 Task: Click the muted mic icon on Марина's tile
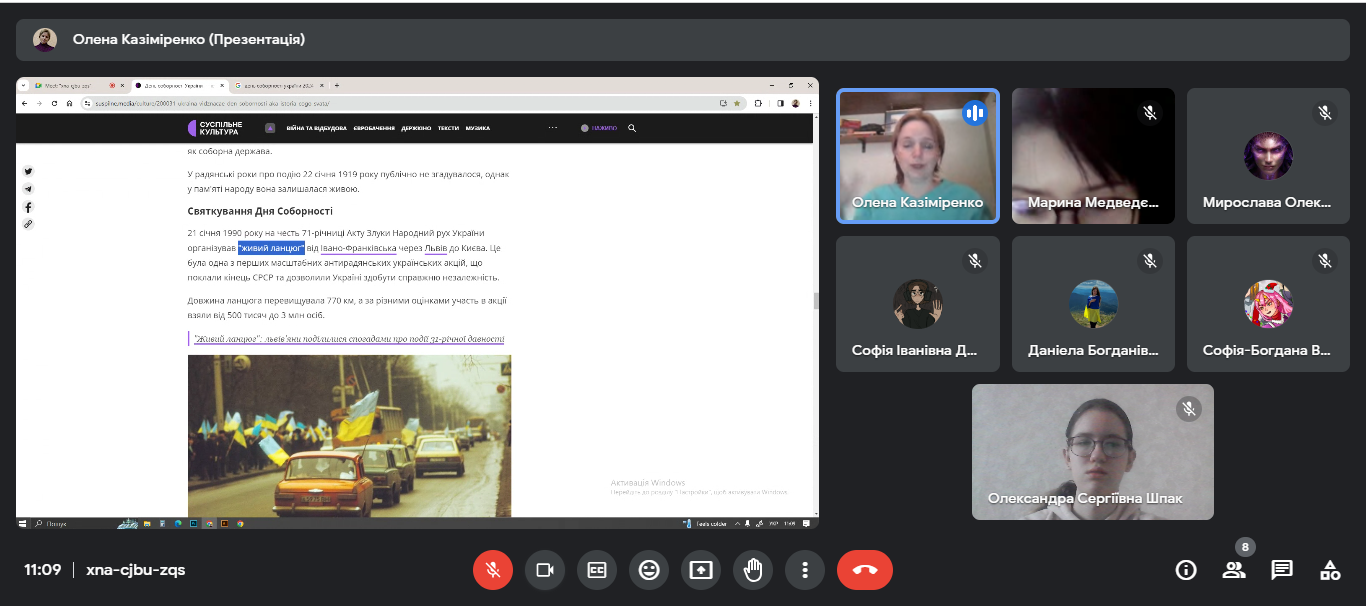click(1150, 113)
